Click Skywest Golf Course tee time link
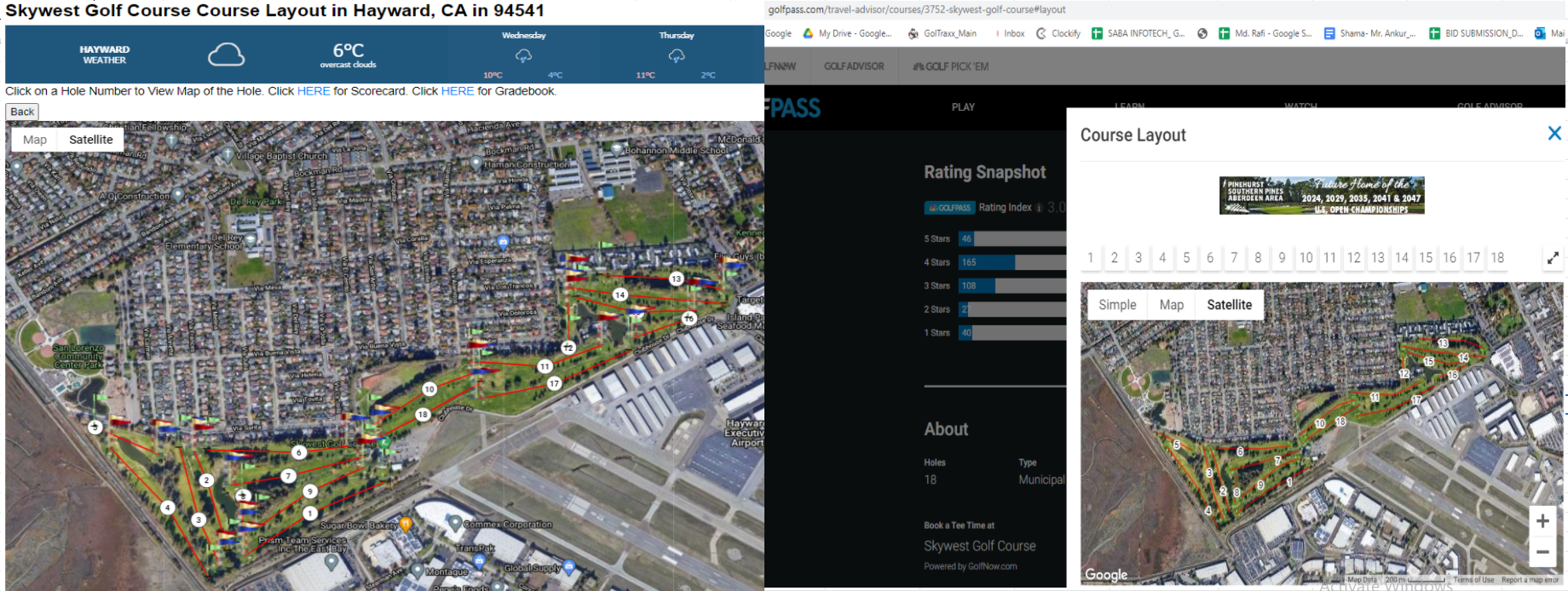1568x591 pixels. (x=980, y=546)
